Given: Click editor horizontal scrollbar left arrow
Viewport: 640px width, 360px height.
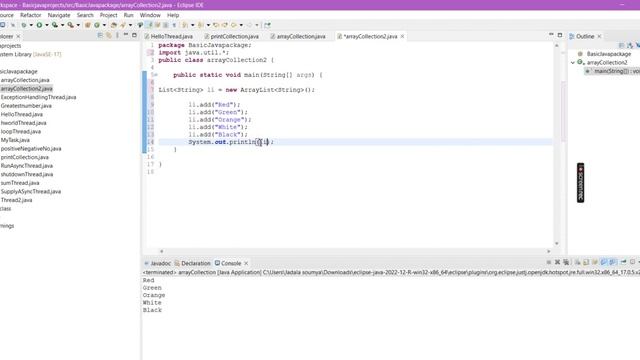Looking at the screenshot, I should (x=162, y=251).
